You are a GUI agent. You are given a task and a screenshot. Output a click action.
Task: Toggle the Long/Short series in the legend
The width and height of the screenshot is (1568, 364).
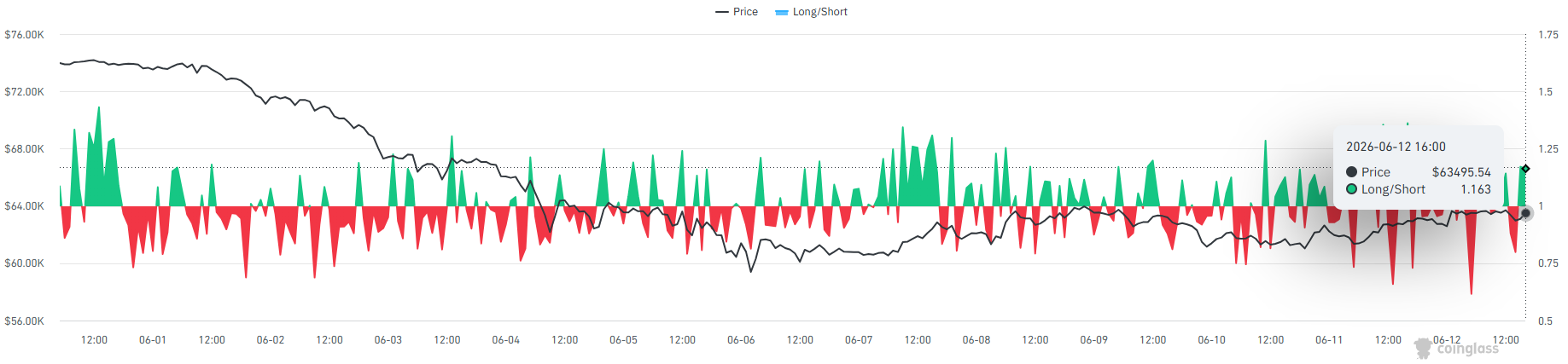(811, 12)
